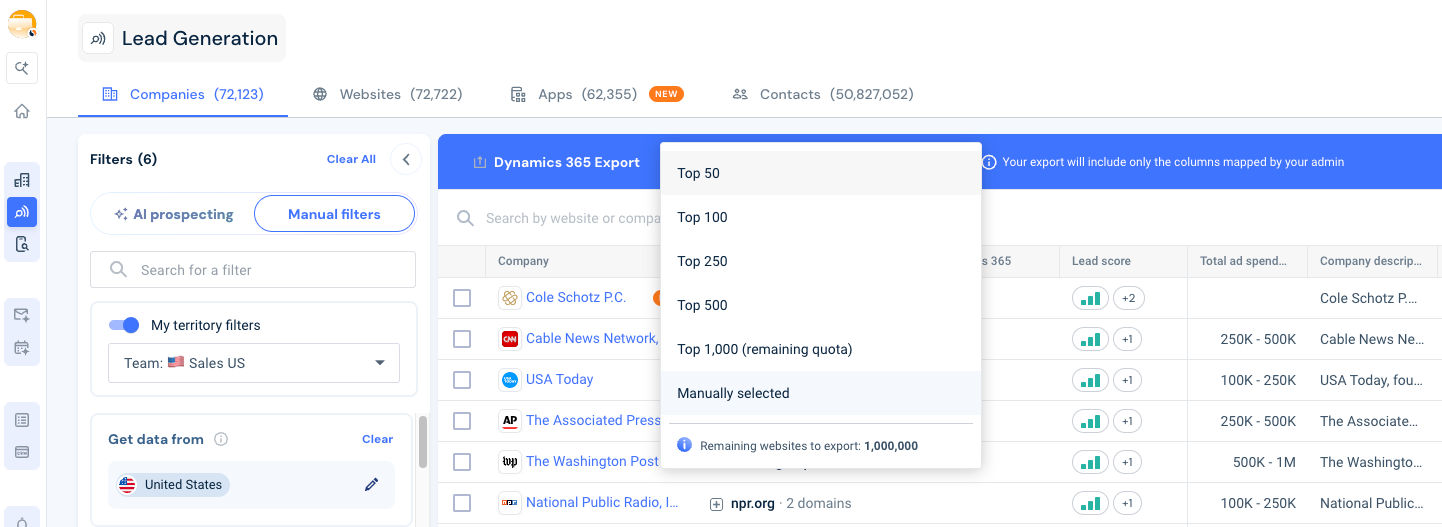Click the lead score bars for USA Today
The height and width of the screenshot is (527, 1442).
pos(1089,380)
